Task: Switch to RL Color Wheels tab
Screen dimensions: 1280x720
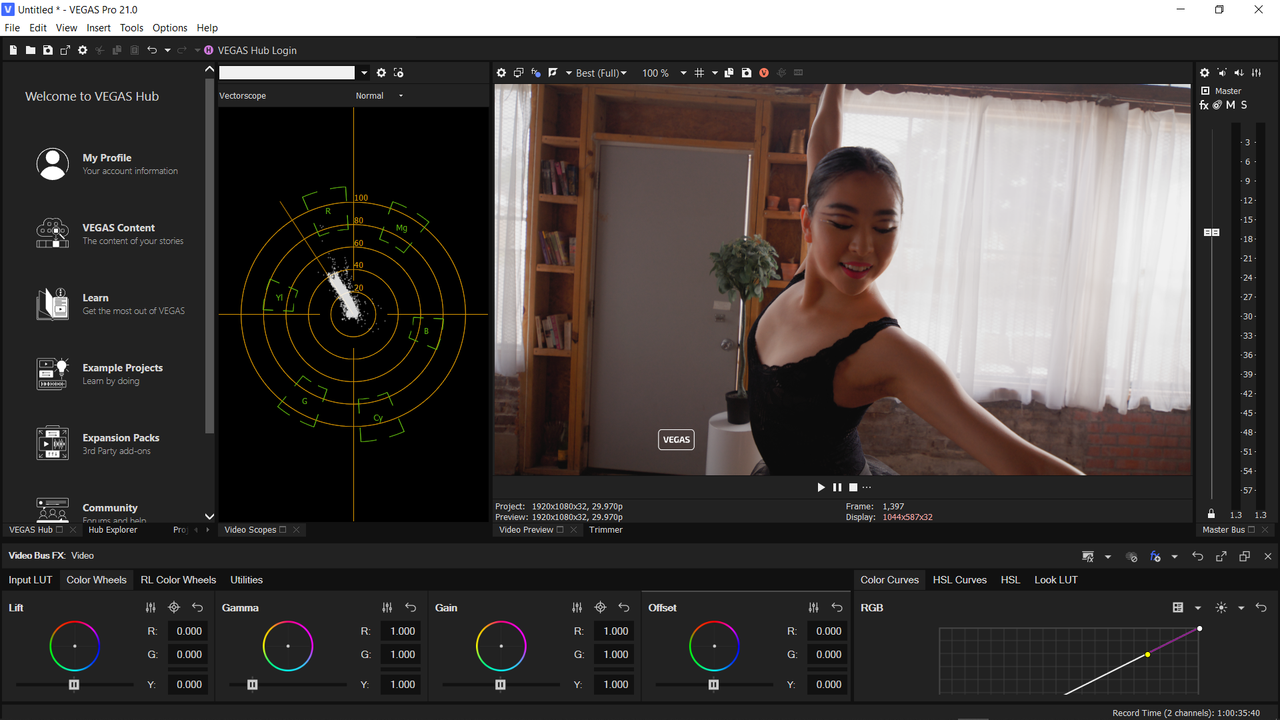Action: point(178,580)
